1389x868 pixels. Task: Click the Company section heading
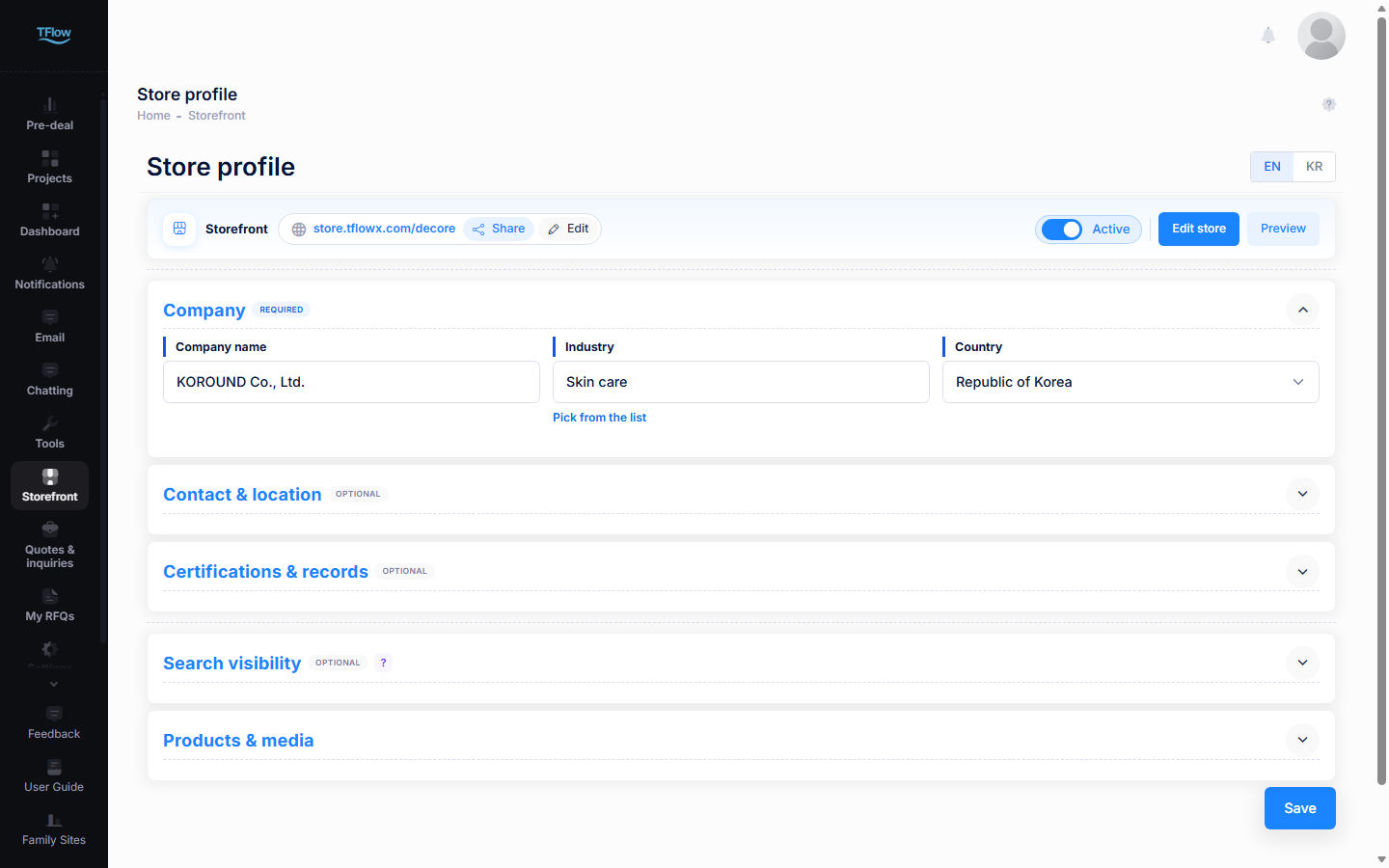pos(204,311)
